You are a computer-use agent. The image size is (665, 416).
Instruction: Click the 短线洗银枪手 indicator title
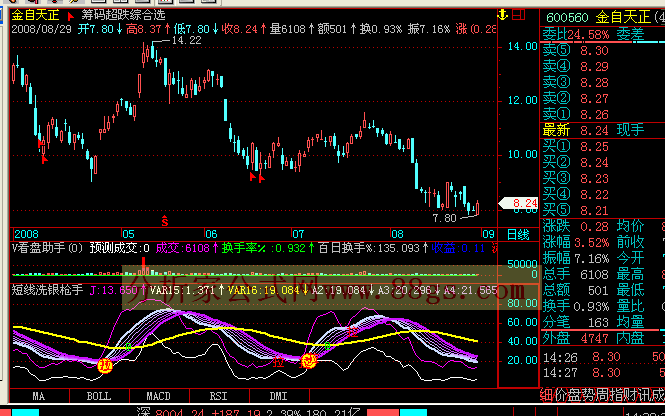point(47,290)
